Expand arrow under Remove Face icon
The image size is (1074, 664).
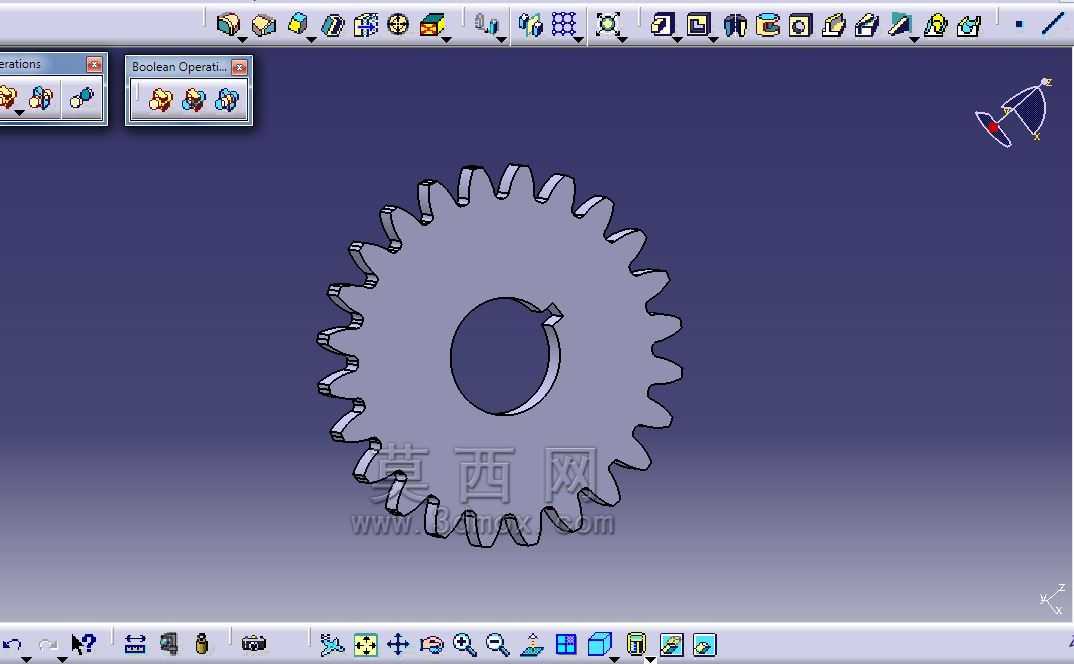point(447,40)
